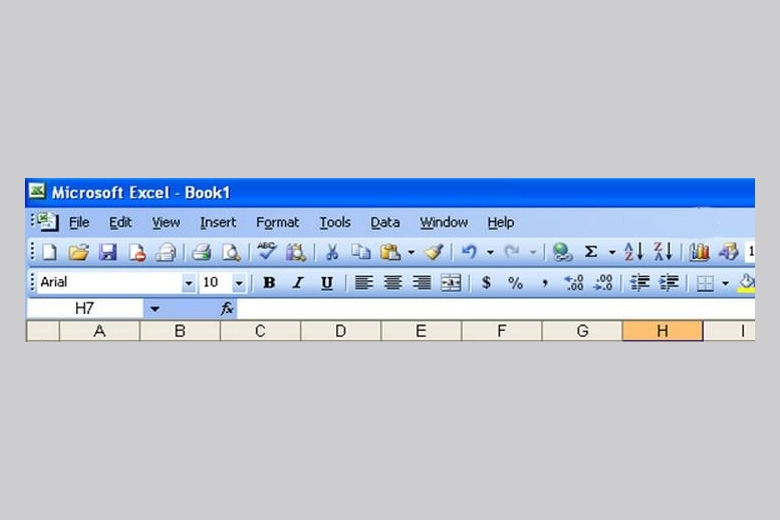Open the AutoSum functions dropdown arrow
Viewport: 780px width, 520px height.
point(611,252)
